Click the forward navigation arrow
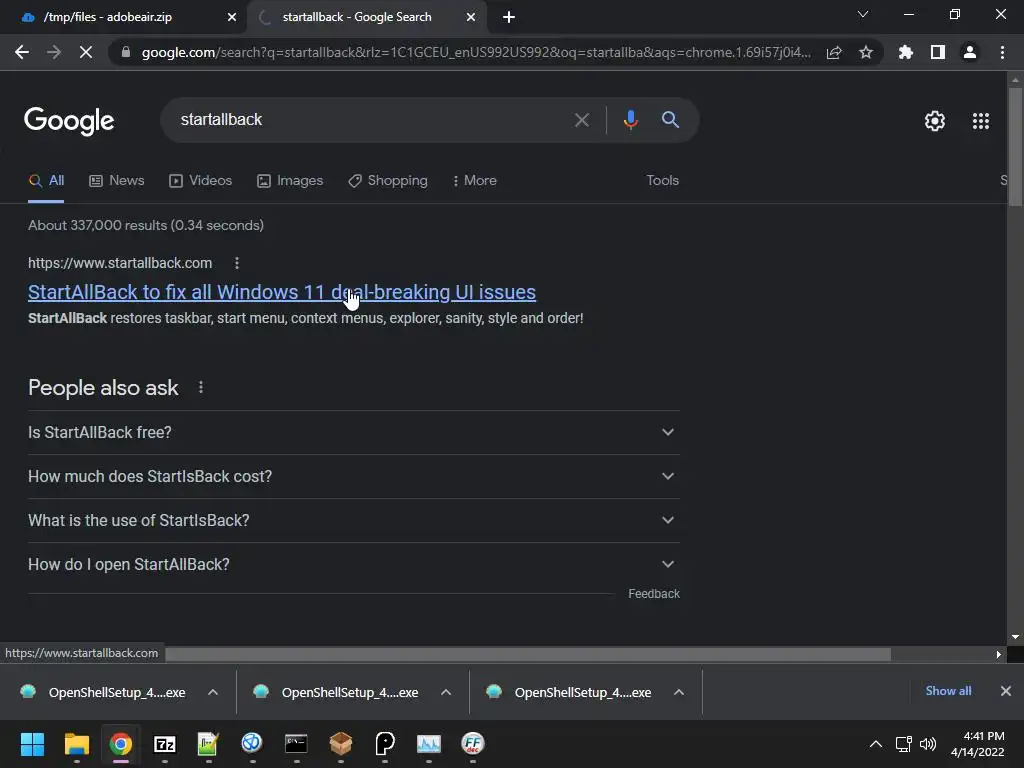This screenshot has width=1024, height=768. [54, 52]
